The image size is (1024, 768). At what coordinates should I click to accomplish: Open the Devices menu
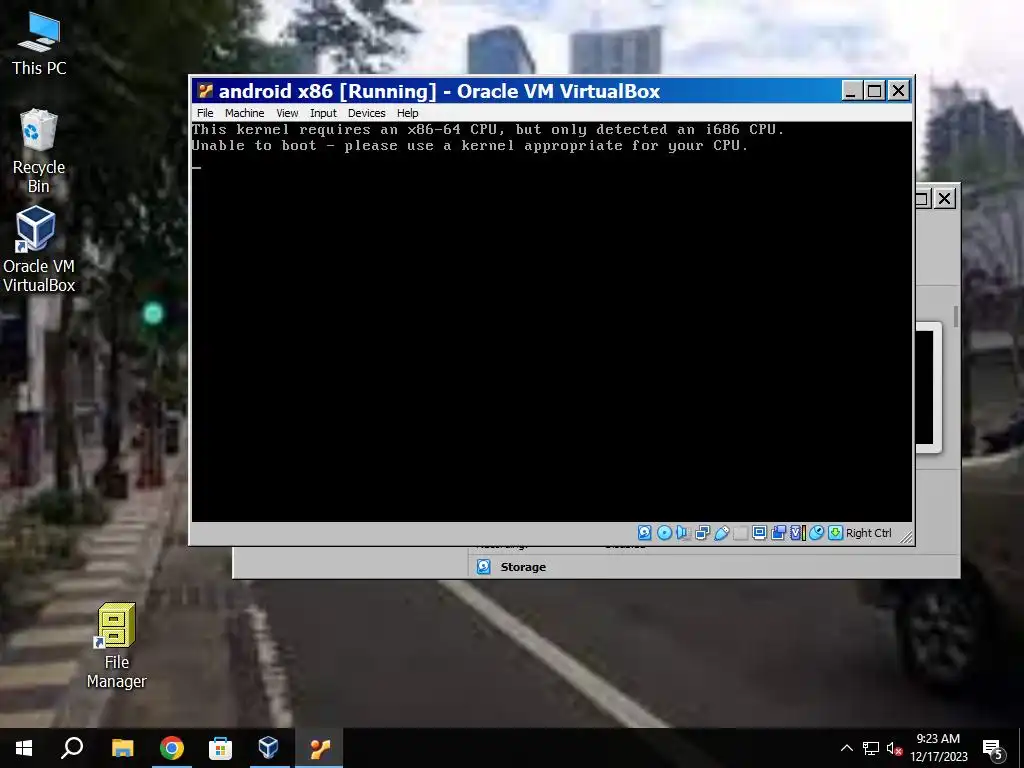(x=366, y=113)
